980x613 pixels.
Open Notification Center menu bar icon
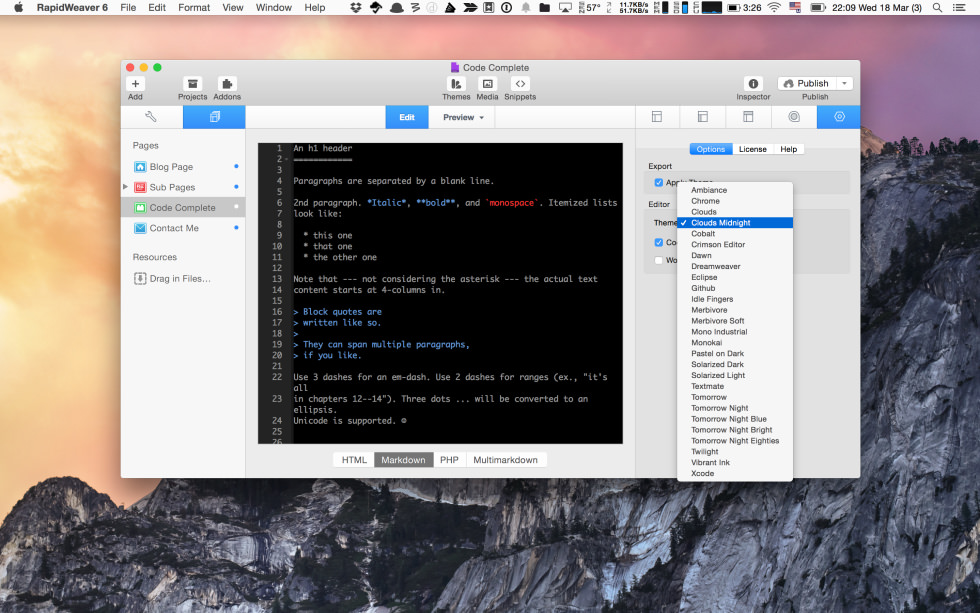tap(959, 7)
